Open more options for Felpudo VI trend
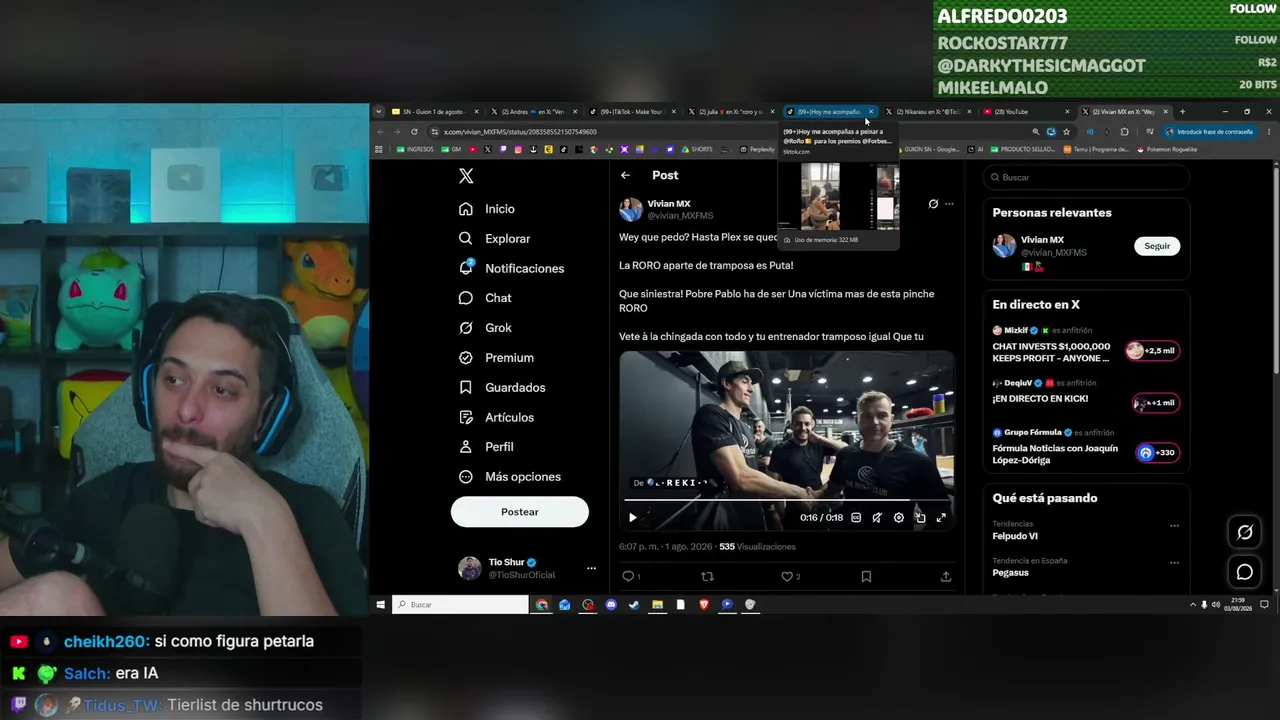This screenshot has height=720, width=1280. [x=1174, y=525]
